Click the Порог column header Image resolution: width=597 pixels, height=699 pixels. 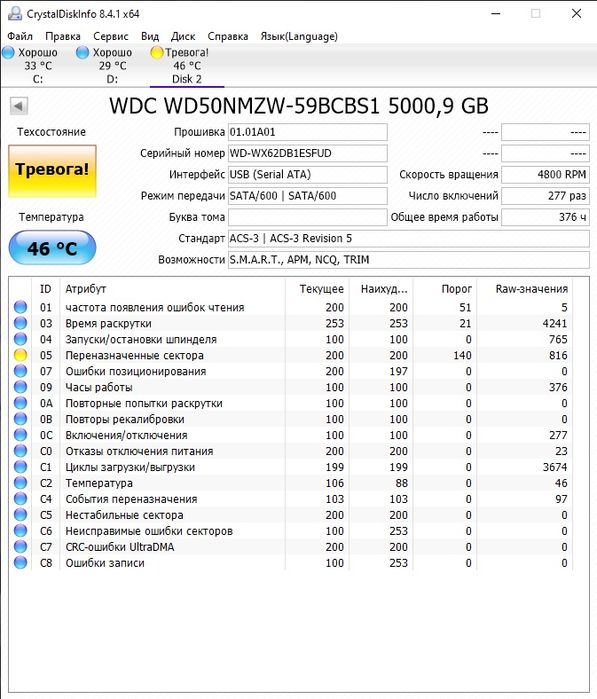click(x=445, y=289)
